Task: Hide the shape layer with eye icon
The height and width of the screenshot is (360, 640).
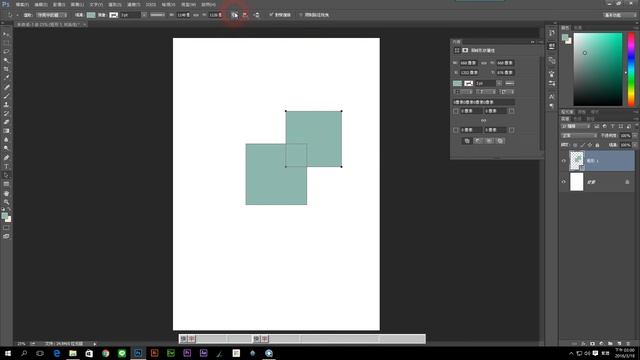Action: [x=564, y=161]
